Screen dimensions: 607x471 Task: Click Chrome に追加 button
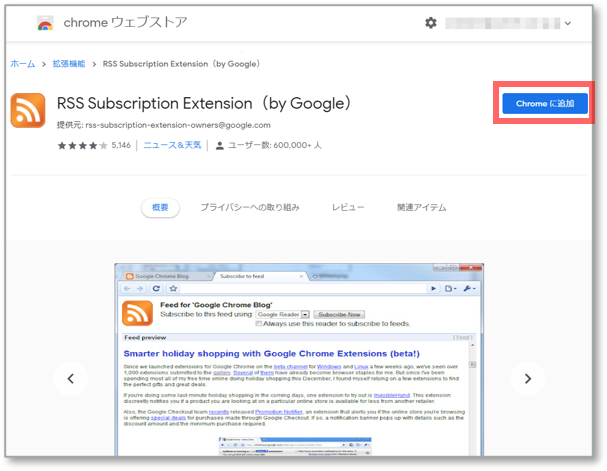click(x=545, y=103)
